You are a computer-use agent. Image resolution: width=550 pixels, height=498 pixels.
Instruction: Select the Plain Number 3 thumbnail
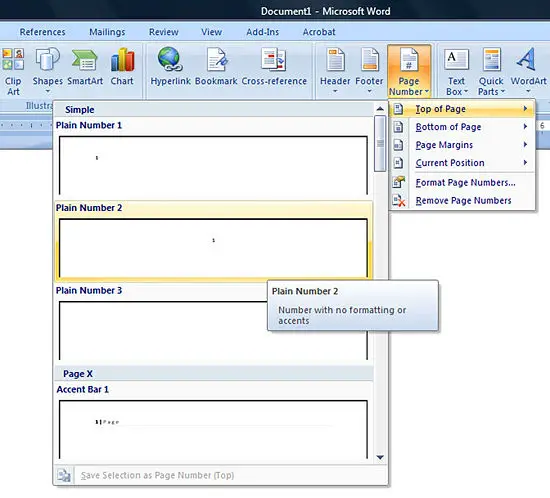coord(213,331)
